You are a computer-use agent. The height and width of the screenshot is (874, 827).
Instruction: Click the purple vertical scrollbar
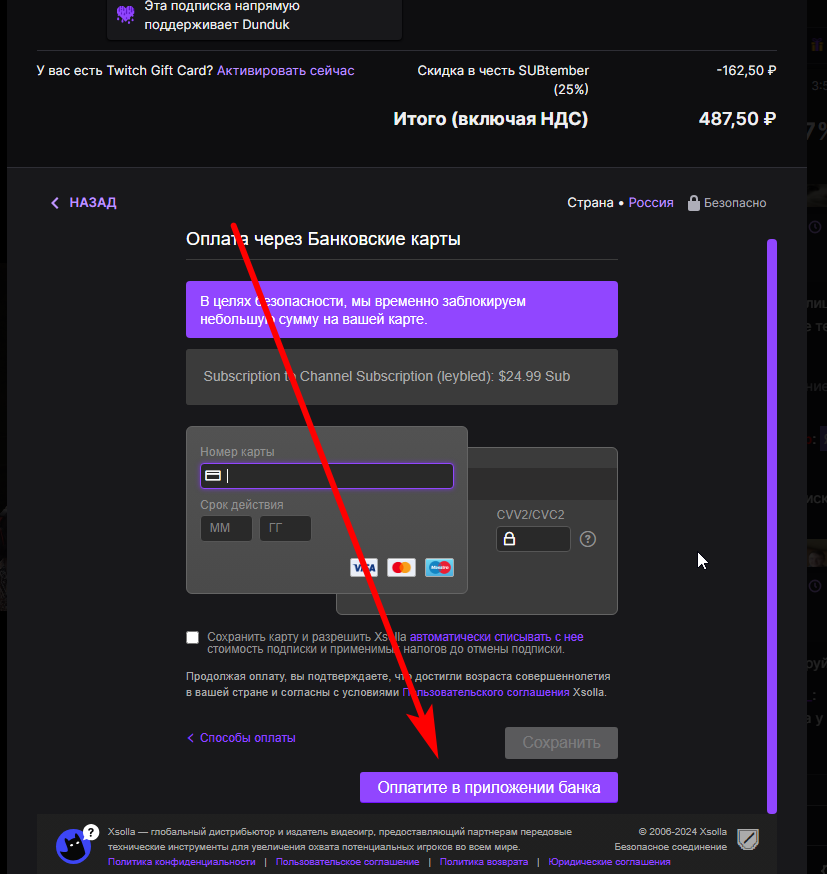click(x=771, y=526)
